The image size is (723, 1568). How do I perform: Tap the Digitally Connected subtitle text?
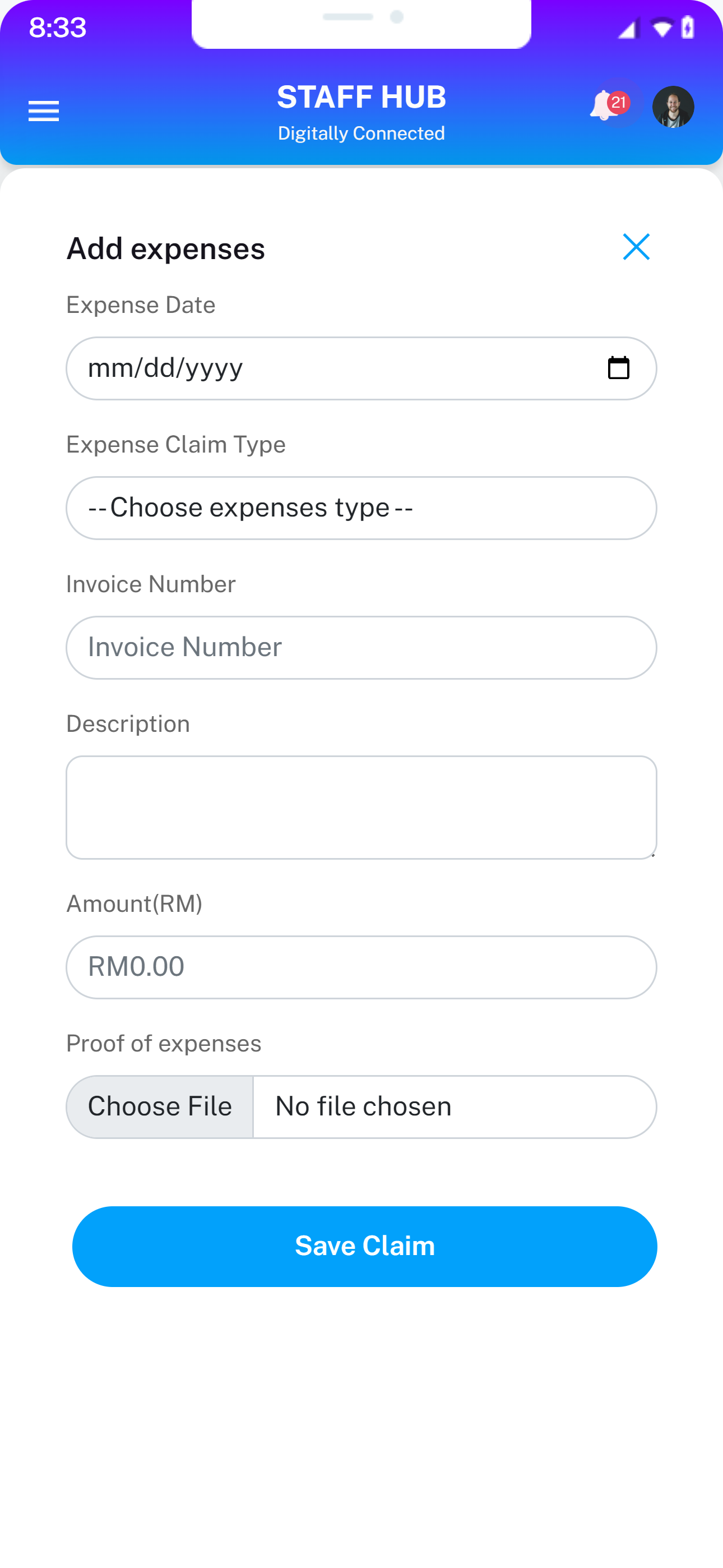tap(361, 133)
